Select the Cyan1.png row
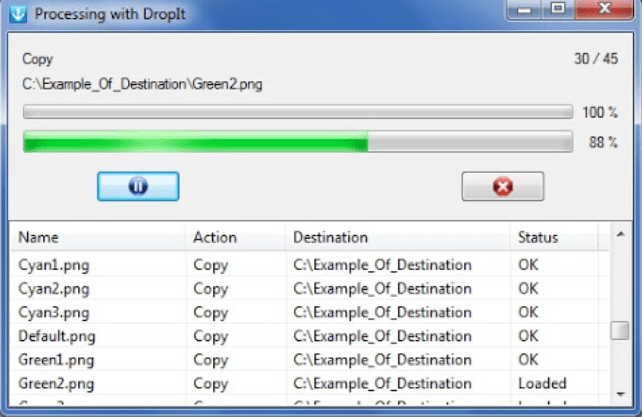 pos(310,265)
